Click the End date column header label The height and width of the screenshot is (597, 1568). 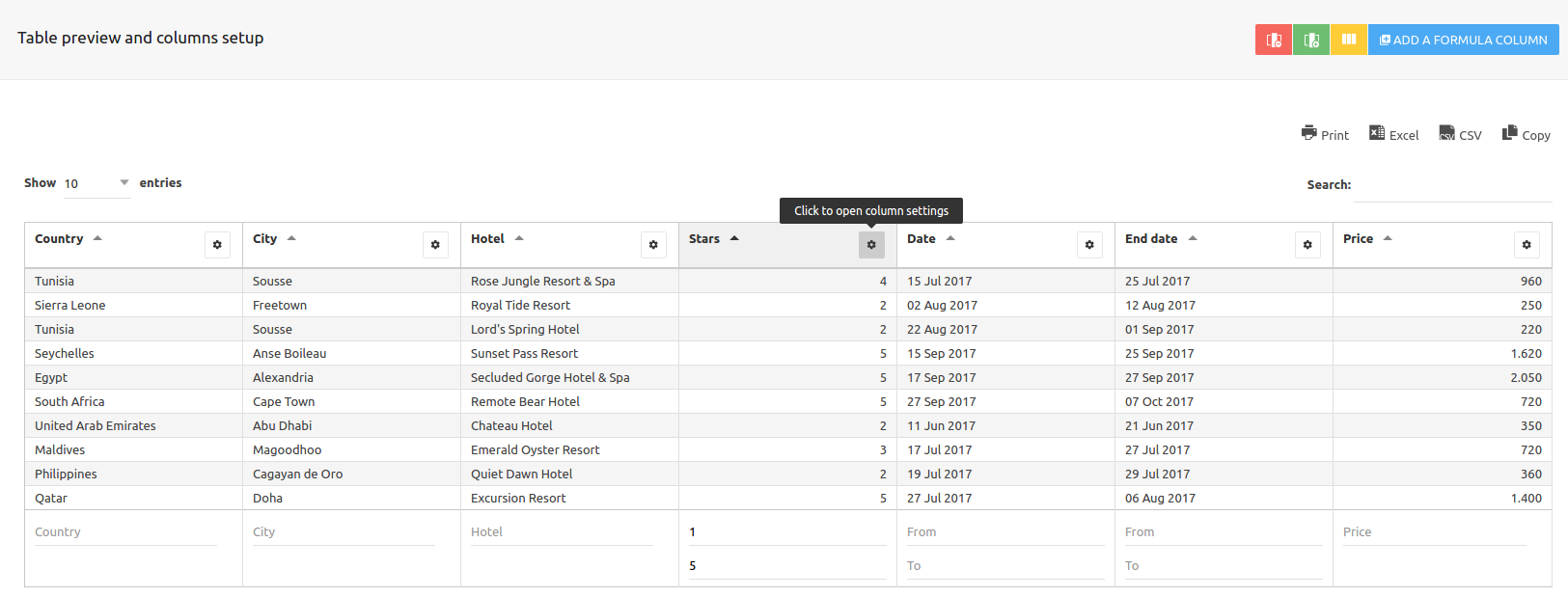1151,238
